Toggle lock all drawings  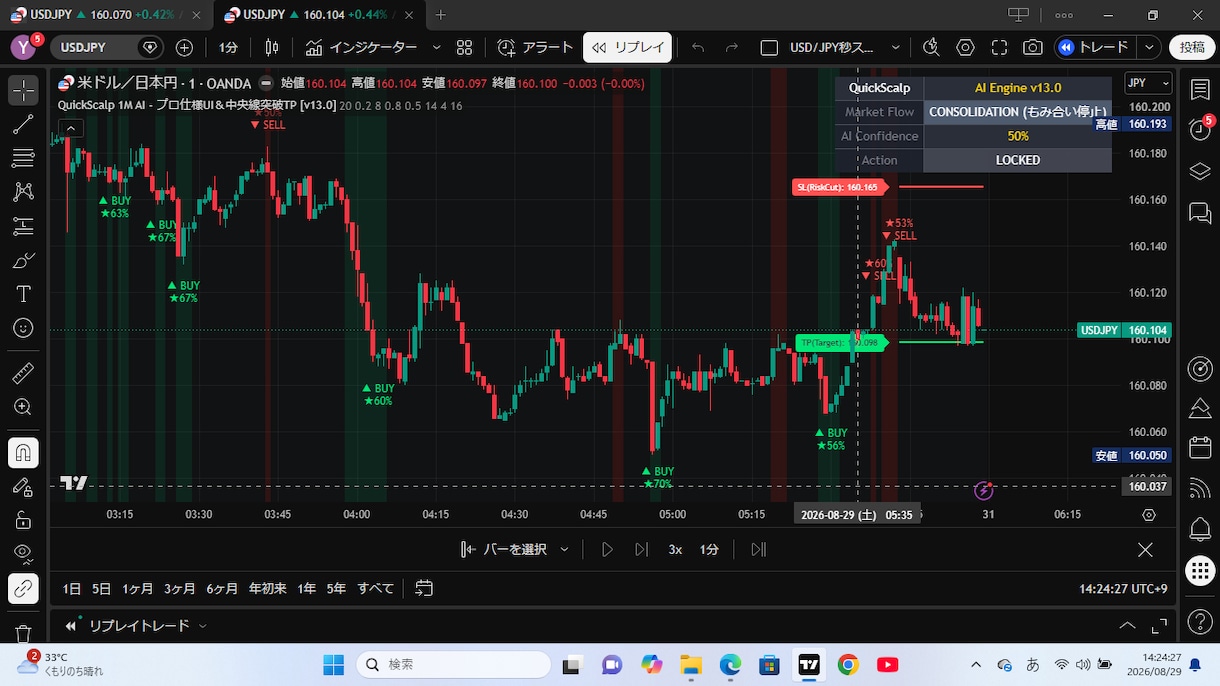coord(23,520)
